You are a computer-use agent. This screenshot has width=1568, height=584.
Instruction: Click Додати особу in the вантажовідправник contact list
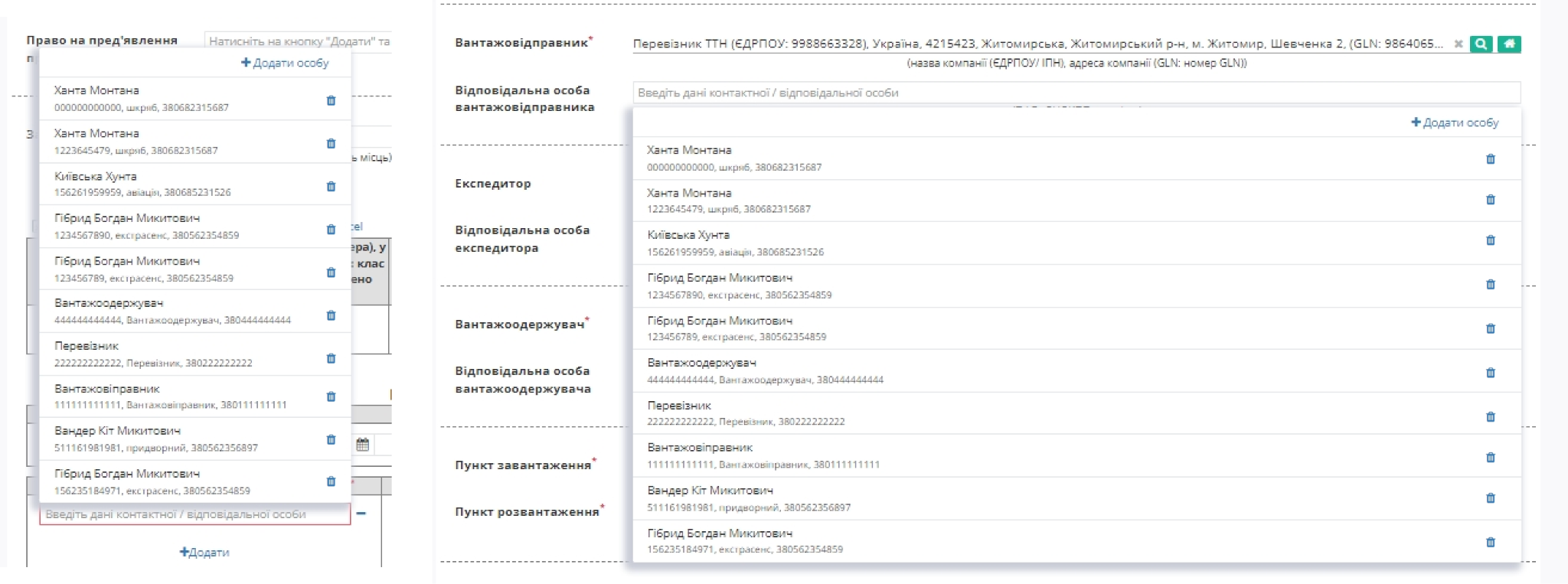click(x=1455, y=122)
